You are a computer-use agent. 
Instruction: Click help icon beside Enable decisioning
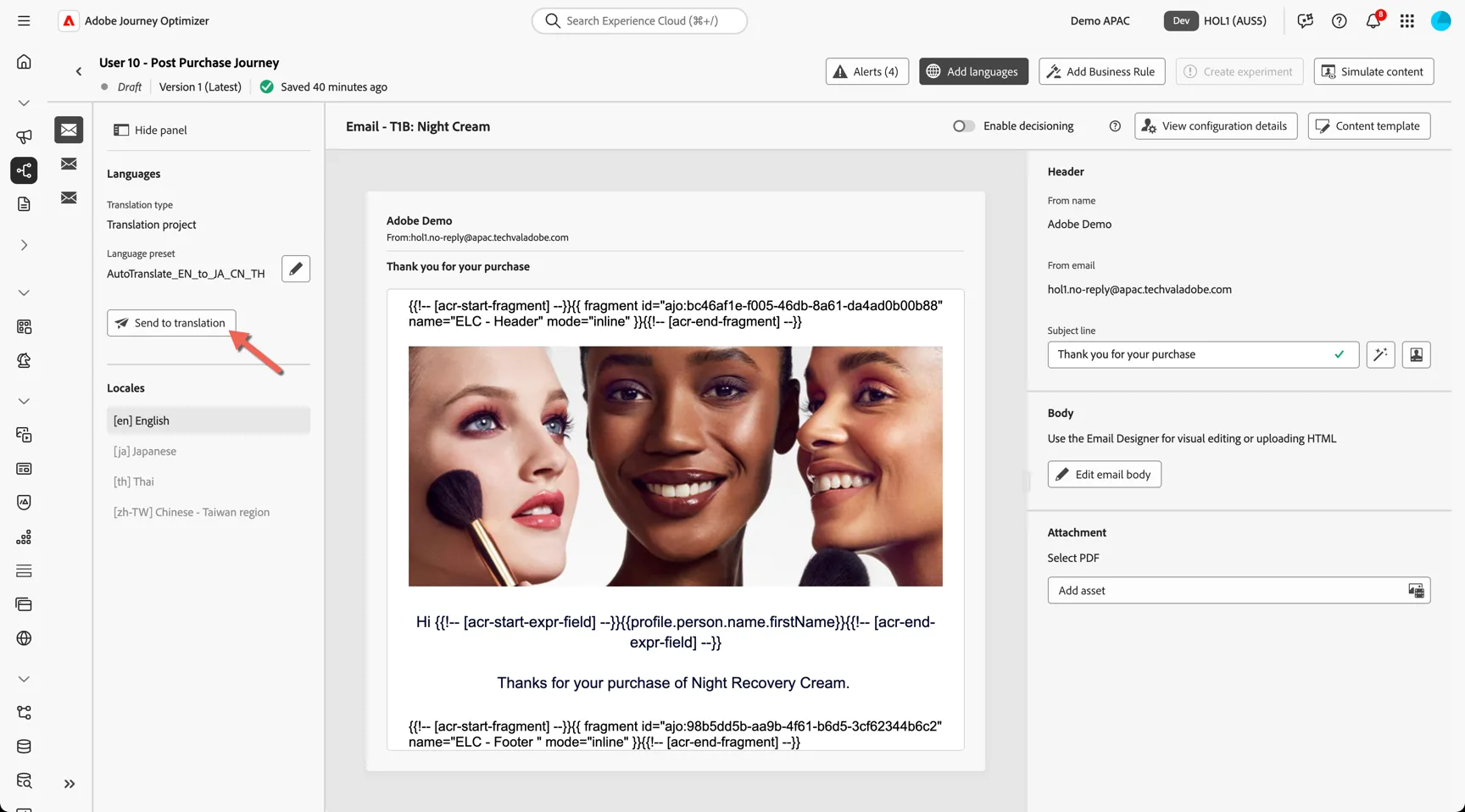pos(1115,126)
